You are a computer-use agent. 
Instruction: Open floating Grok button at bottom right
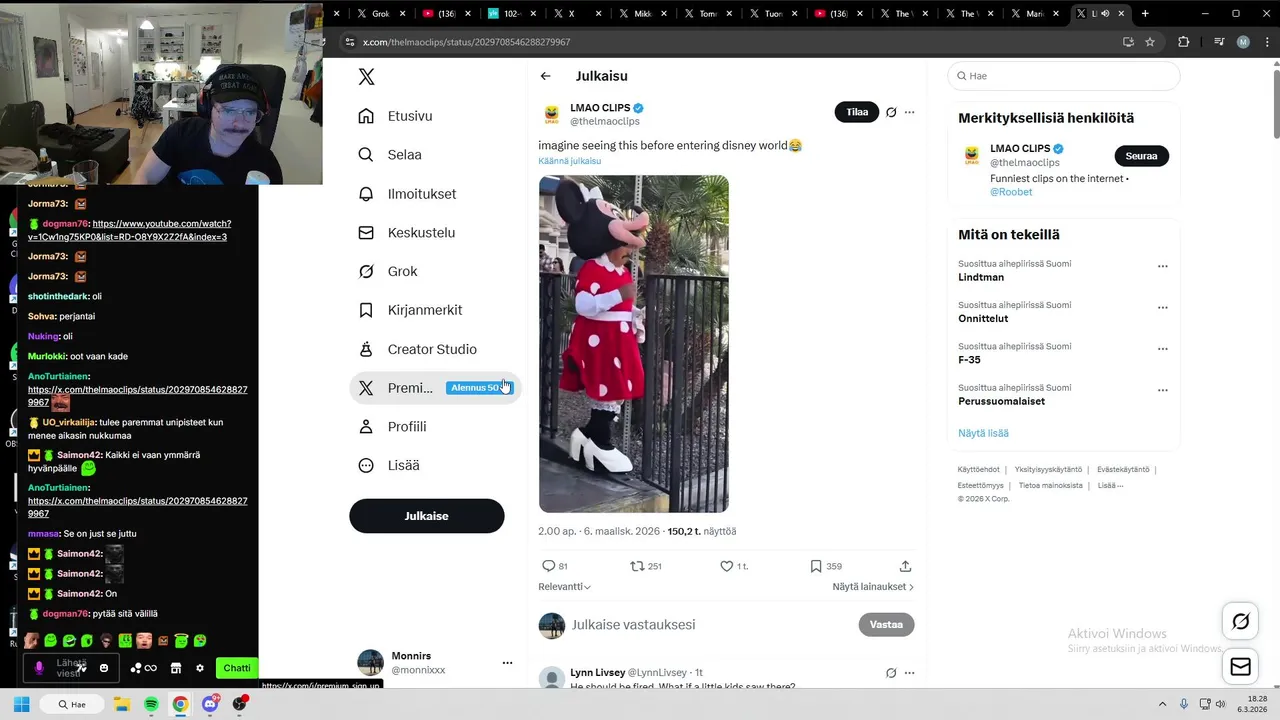(1241, 622)
